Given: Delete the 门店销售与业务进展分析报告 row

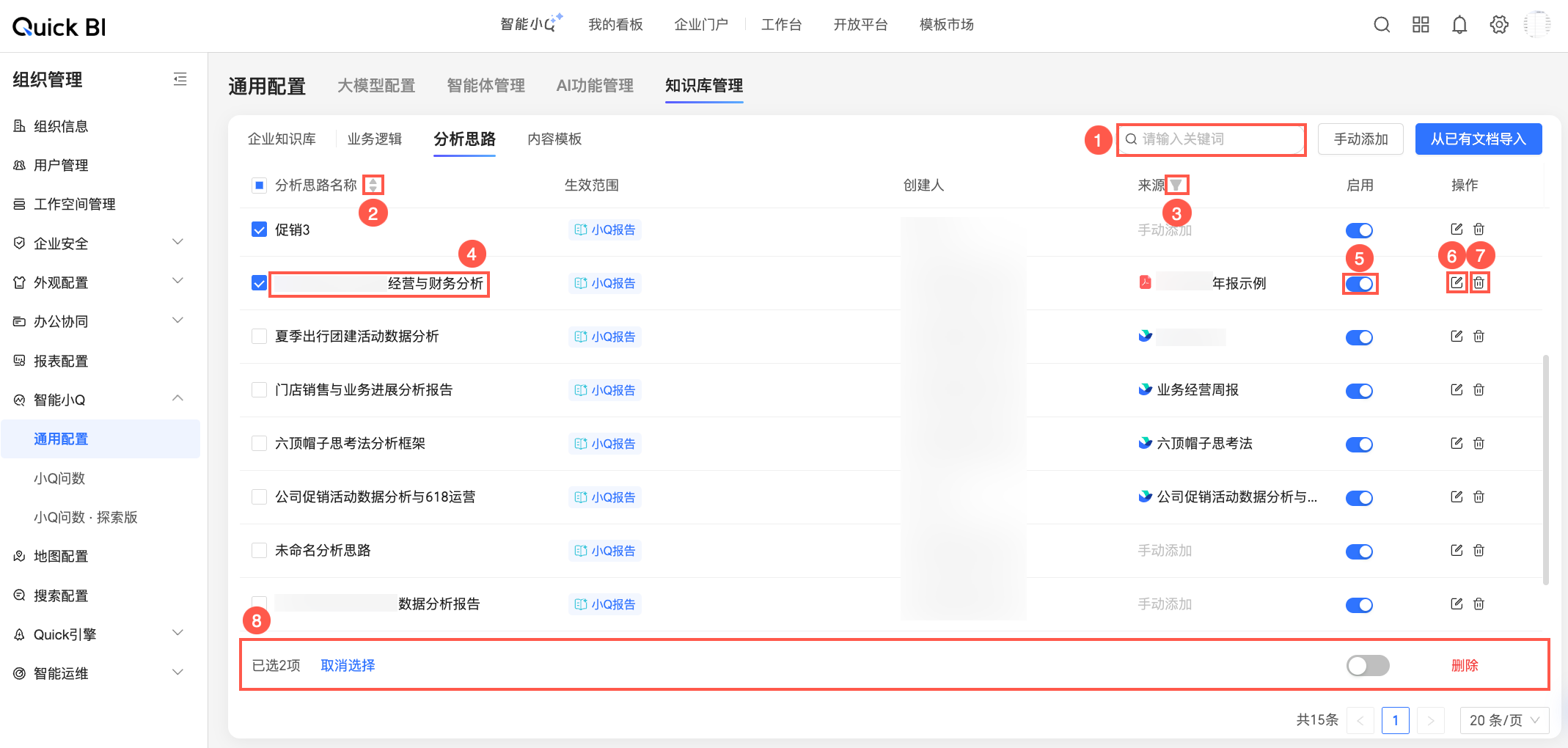Looking at the screenshot, I should coord(1479,389).
